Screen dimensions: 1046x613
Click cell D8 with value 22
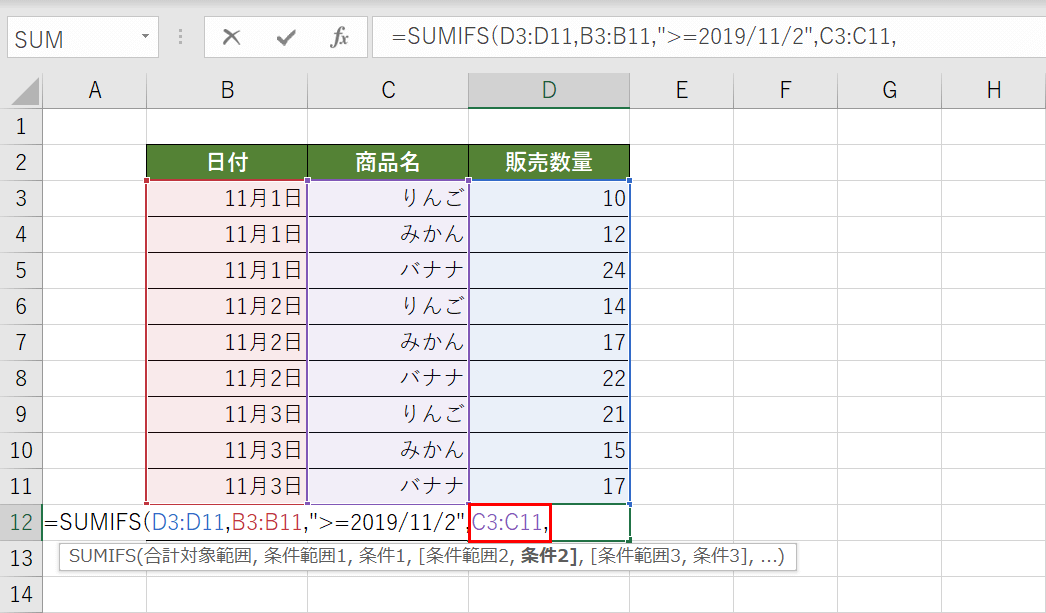(x=548, y=378)
